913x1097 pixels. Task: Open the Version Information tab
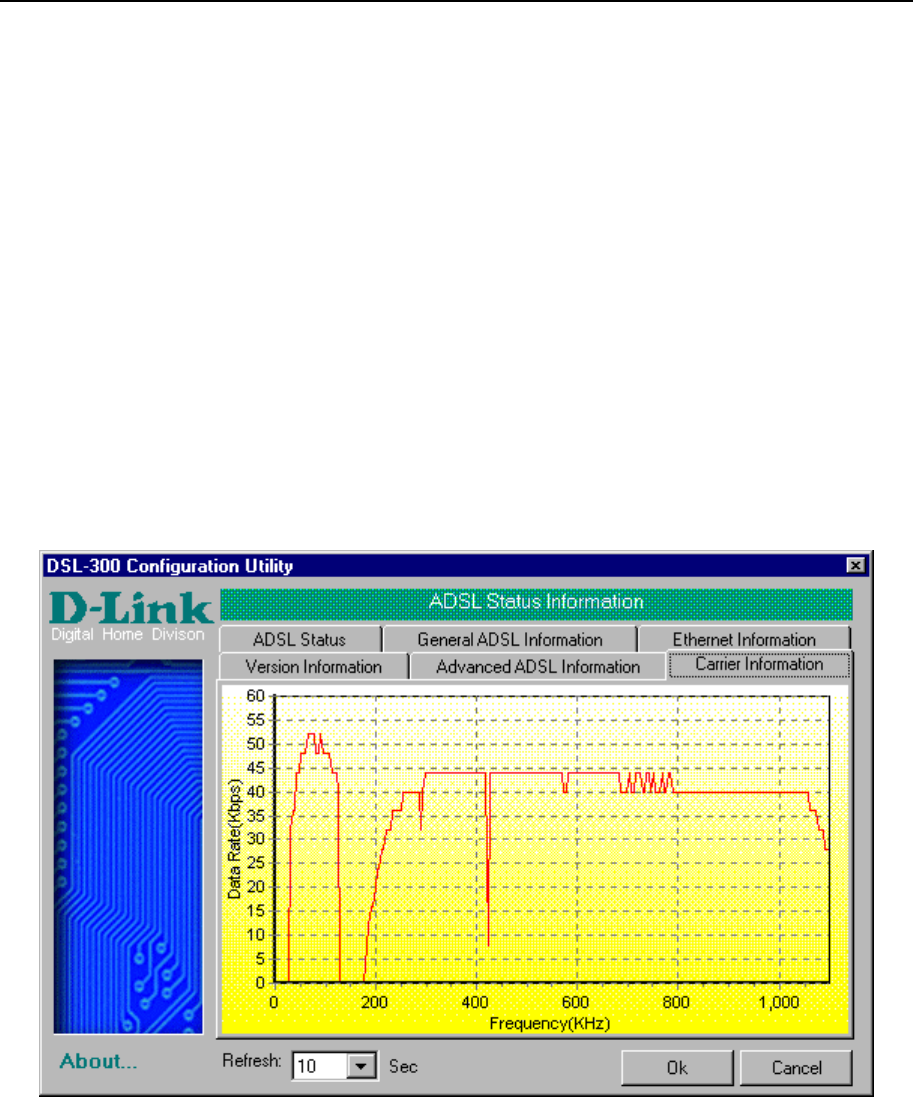313,667
